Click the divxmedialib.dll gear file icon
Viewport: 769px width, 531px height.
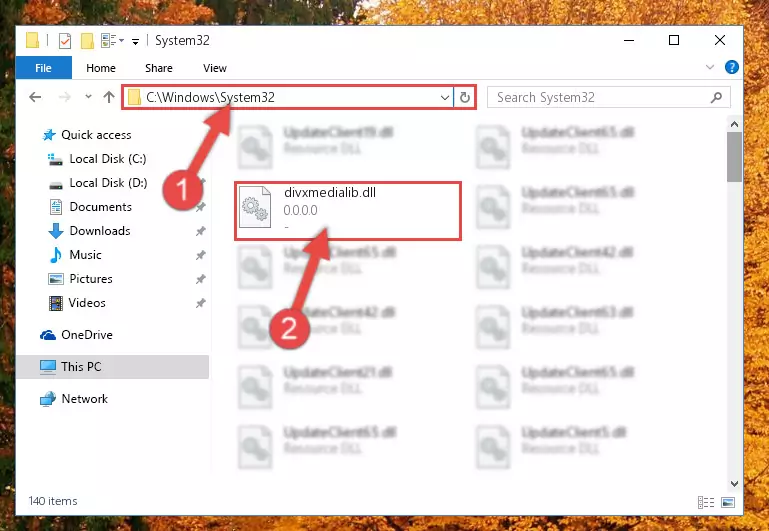point(255,207)
